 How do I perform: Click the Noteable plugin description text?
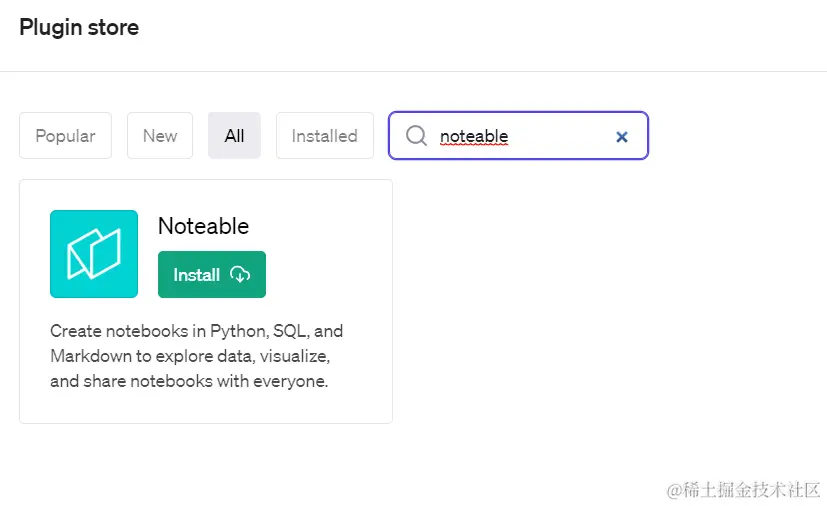[x=196, y=356]
